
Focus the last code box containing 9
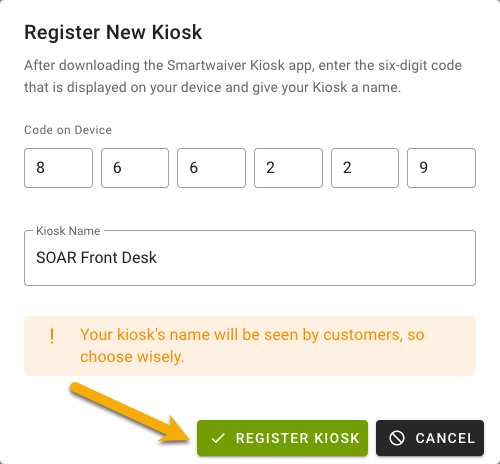(x=441, y=168)
